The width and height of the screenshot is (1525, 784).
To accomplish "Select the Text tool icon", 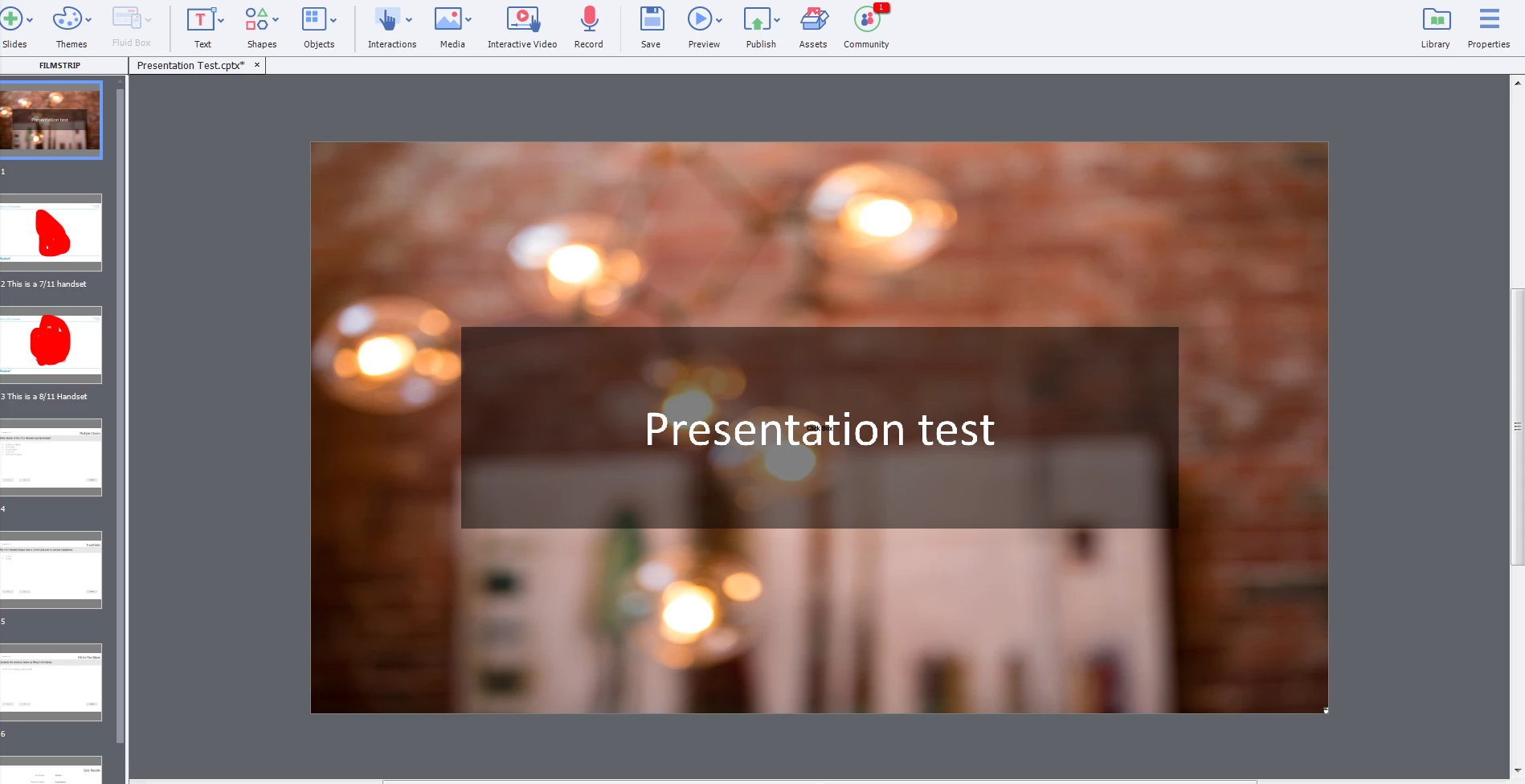I will [200, 18].
